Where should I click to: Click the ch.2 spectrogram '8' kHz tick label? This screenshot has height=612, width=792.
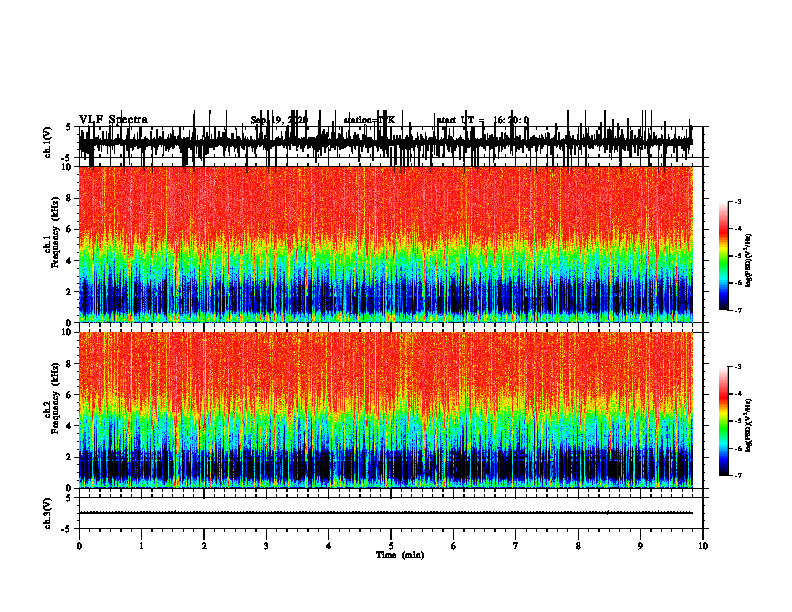point(69,364)
